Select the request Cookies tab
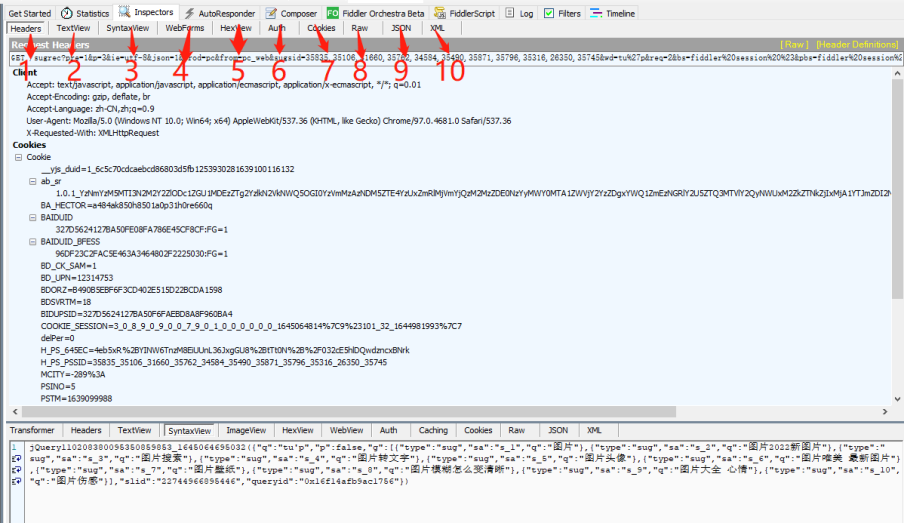Image resolution: width=904 pixels, height=523 pixels. (x=321, y=28)
